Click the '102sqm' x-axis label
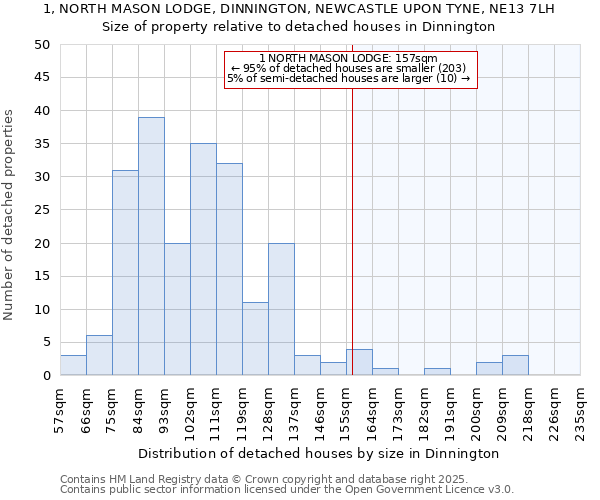600x500 pixels. click(x=189, y=414)
